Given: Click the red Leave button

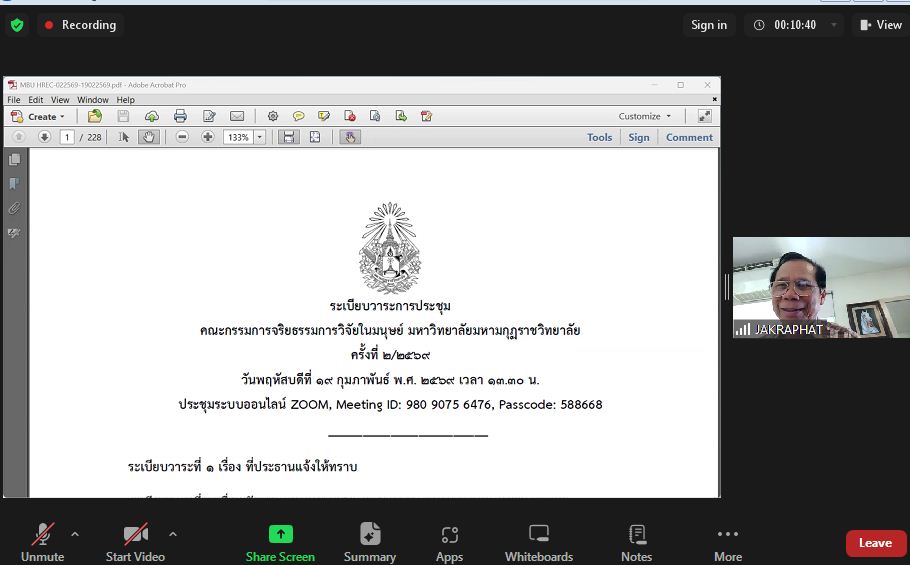Looking at the screenshot, I should (875, 543).
